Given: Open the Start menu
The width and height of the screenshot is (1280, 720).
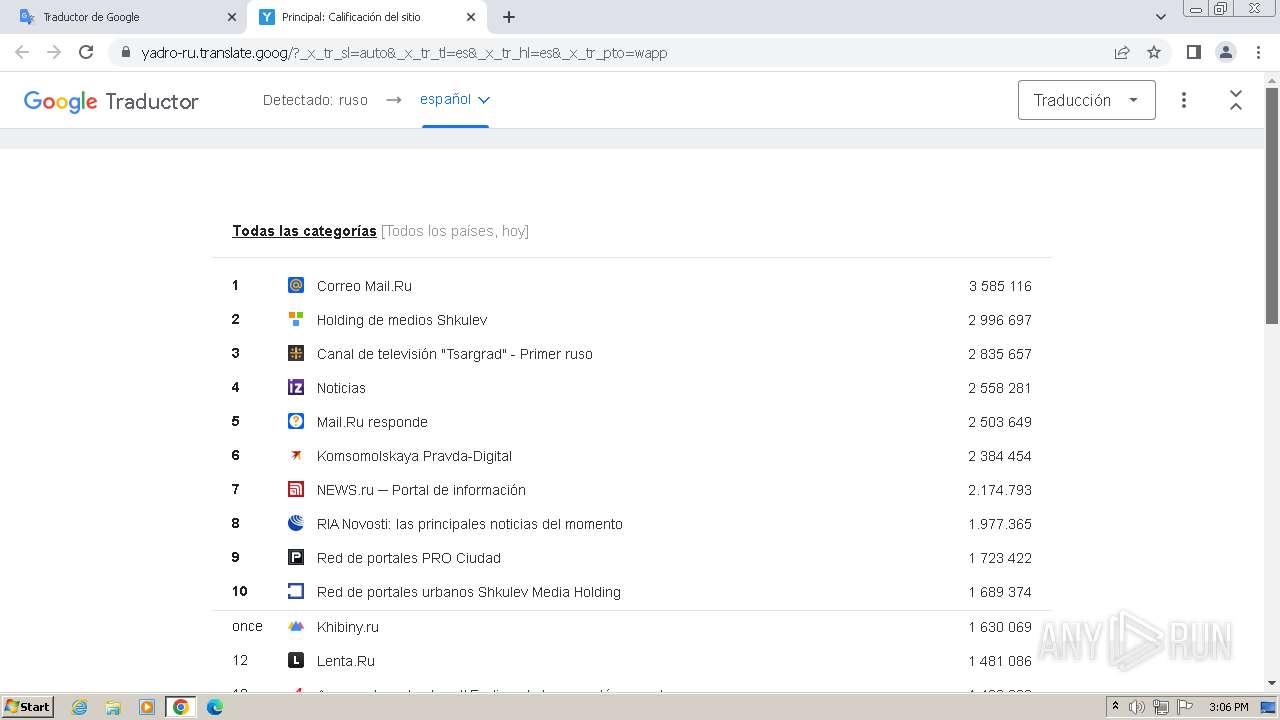Looking at the screenshot, I should [x=27, y=707].
